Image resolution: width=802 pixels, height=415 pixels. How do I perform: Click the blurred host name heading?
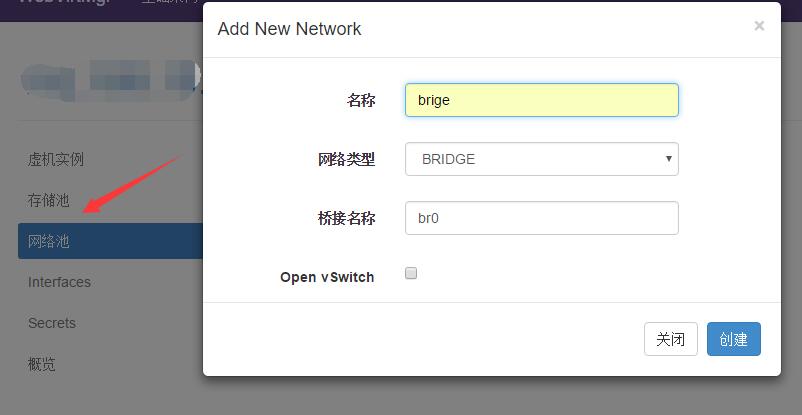[x=110, y=78]
